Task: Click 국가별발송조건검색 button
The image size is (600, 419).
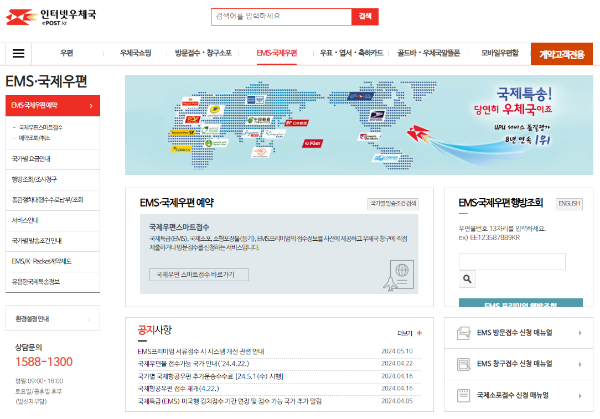Action: pos(393,204)
